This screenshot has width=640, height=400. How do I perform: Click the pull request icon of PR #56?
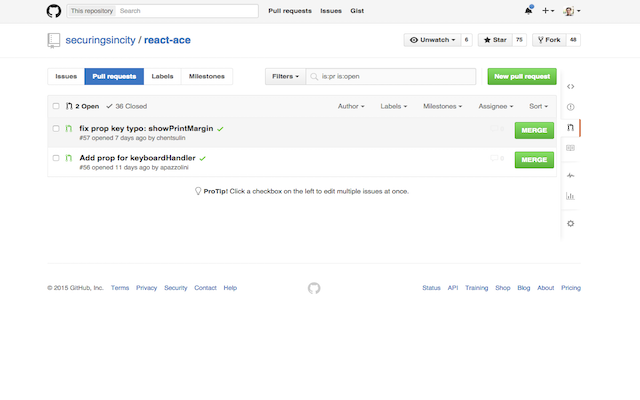69,158
